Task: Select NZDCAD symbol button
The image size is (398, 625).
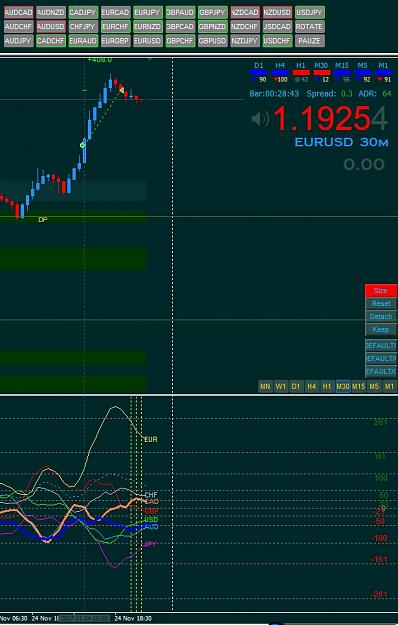Action: point(245,12)
